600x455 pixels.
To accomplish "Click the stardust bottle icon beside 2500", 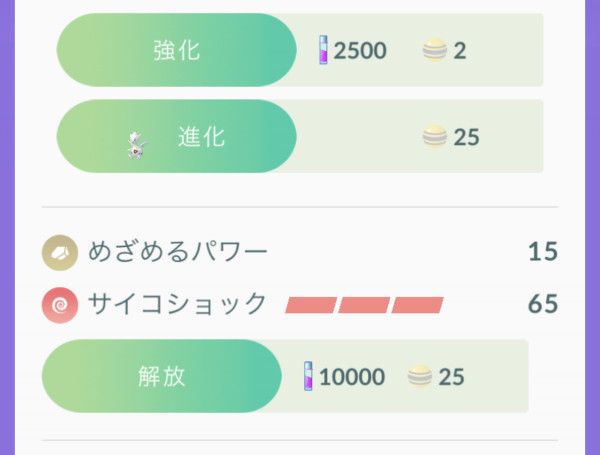I will [x=323, y=50].
